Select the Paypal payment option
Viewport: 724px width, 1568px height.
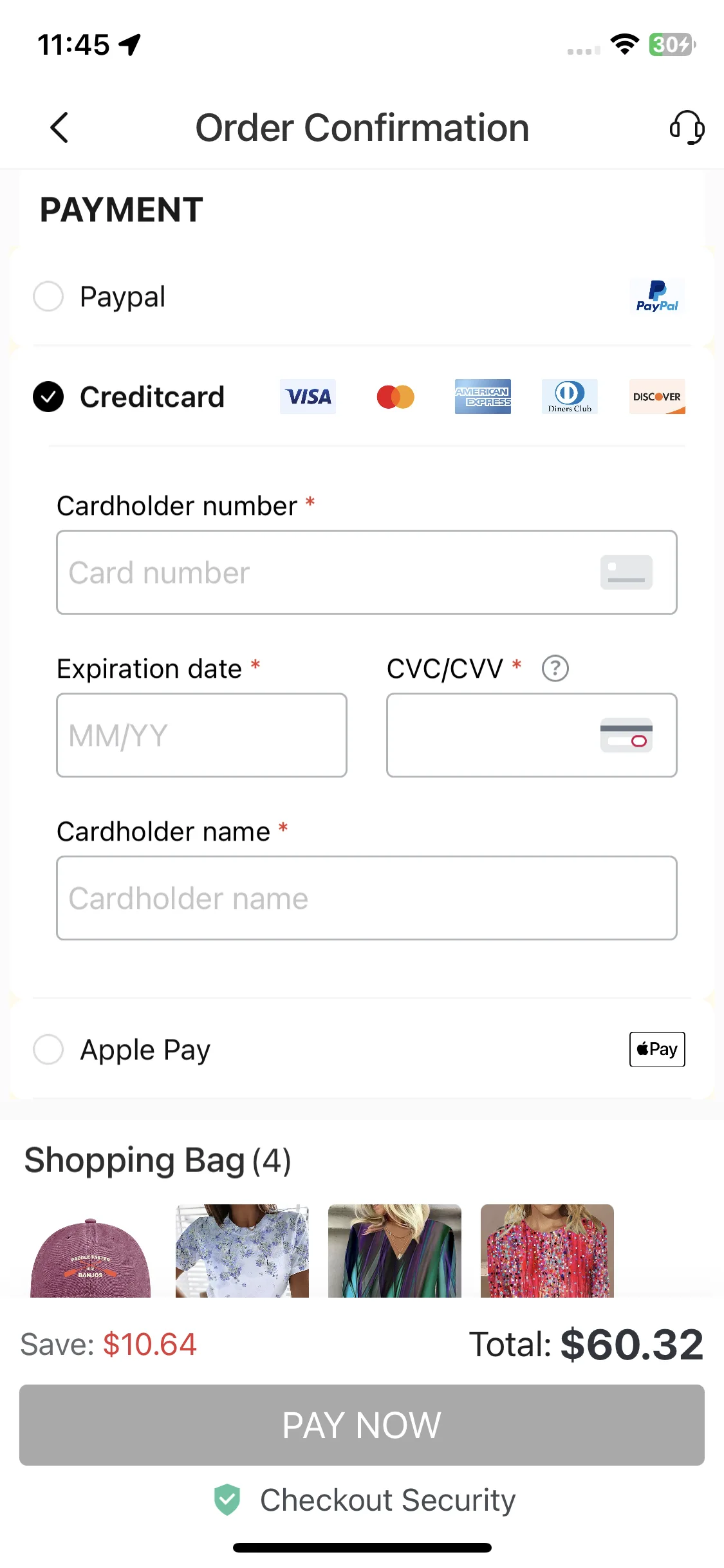coord(48,296)
